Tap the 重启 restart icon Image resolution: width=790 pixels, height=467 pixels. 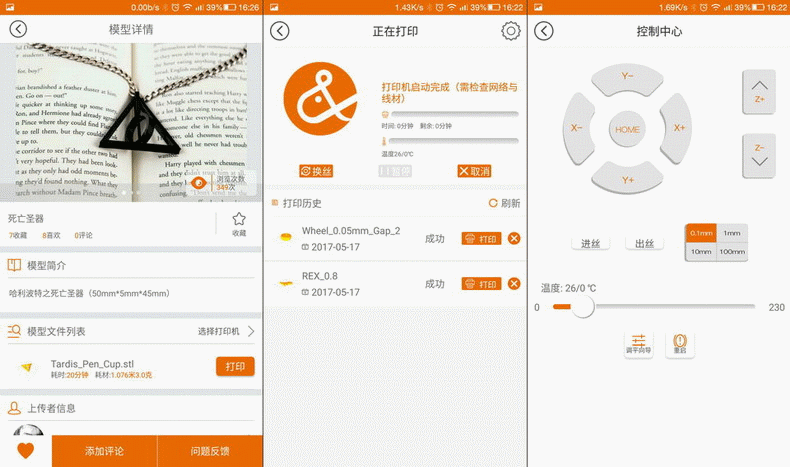click(x=680, y=344)
